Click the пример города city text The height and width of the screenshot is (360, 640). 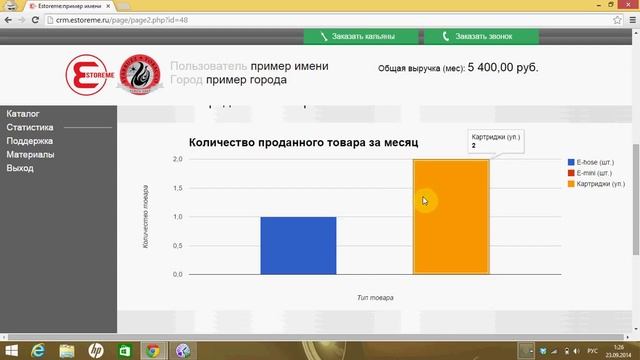click(x=246, y=80)
